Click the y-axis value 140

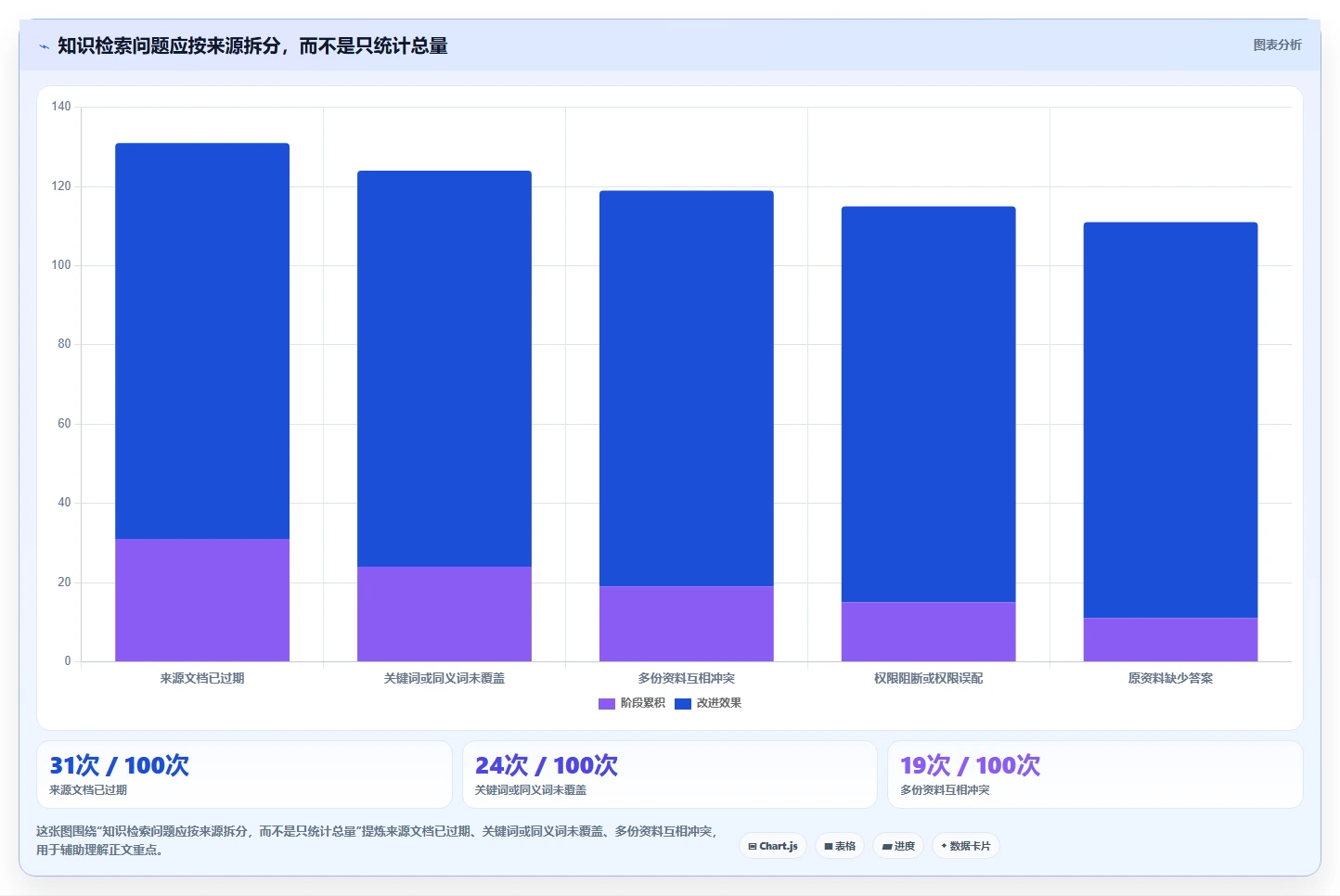pyautogui.click(x=61, y=107)
